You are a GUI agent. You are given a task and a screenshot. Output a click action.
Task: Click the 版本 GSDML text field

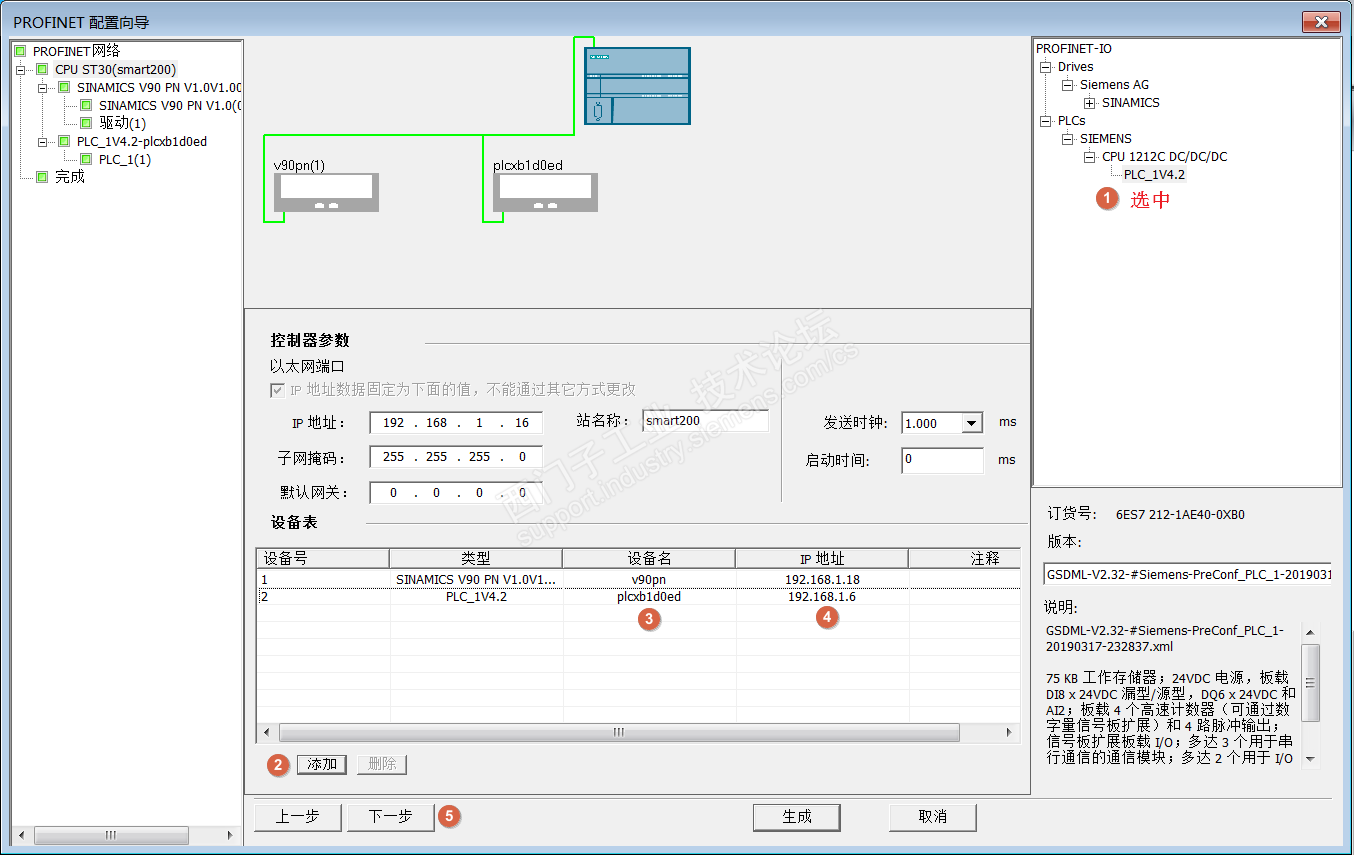(1187, 574)
